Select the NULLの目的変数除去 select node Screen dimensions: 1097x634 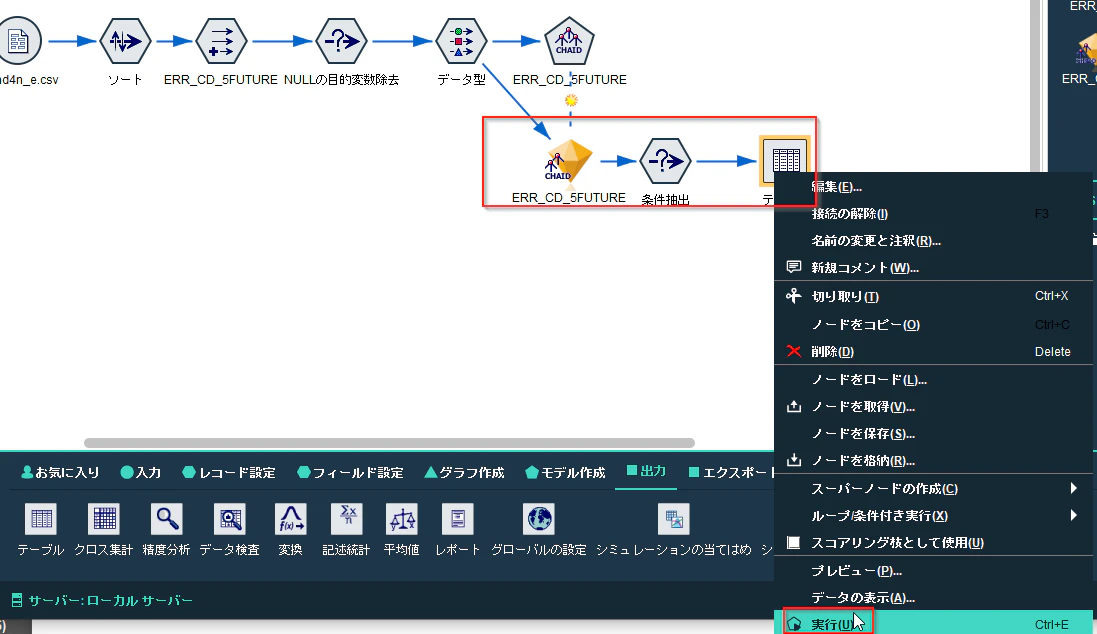pos(341,41)
